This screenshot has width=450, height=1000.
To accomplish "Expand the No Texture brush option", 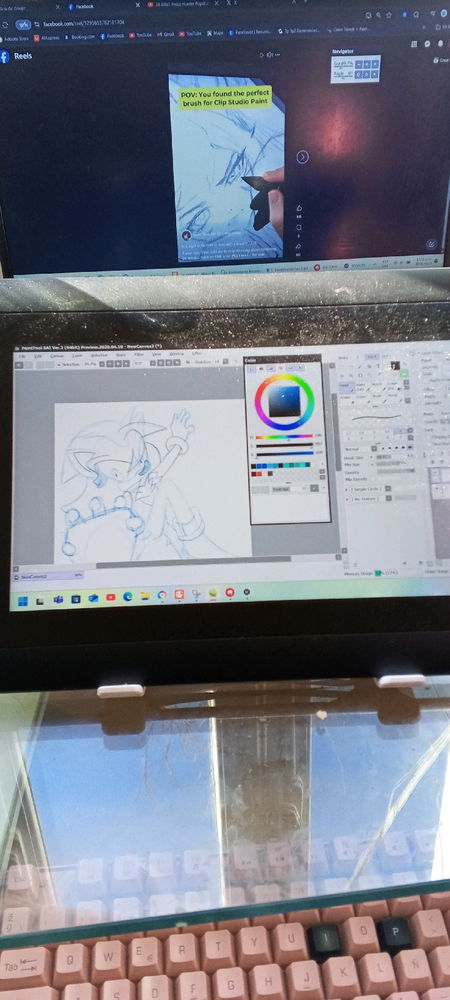I will tap(366, 499).
